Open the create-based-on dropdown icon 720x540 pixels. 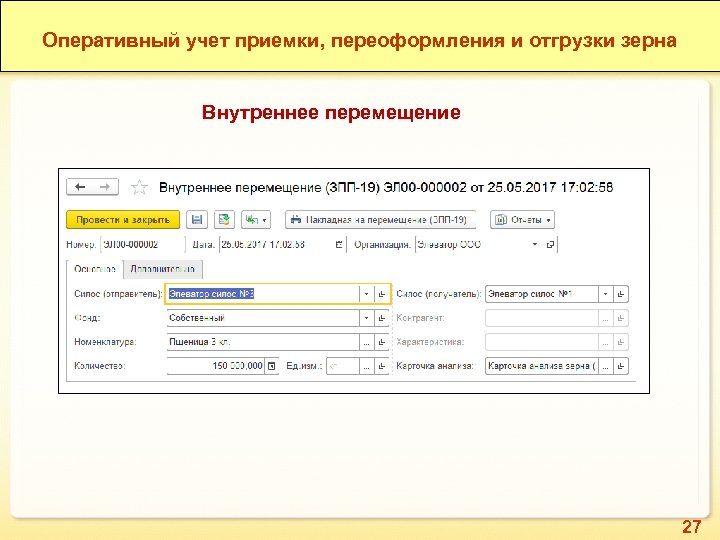[x=256, y=220]
